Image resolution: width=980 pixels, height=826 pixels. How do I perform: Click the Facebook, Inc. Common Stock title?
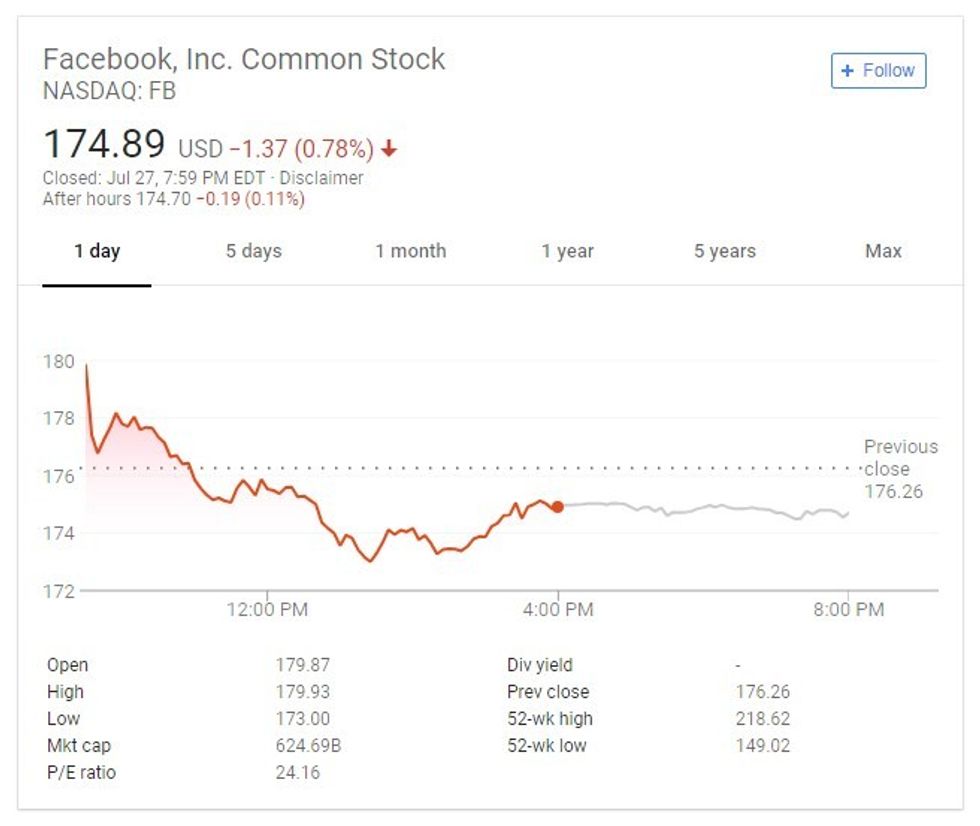tap(244, 58)
